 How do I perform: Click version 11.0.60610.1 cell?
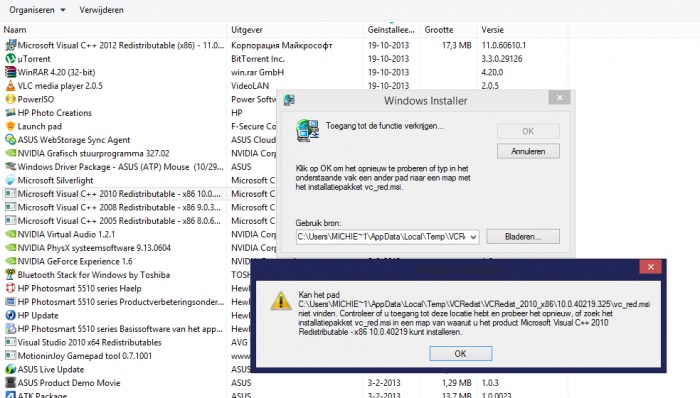[x=504, y=45]
